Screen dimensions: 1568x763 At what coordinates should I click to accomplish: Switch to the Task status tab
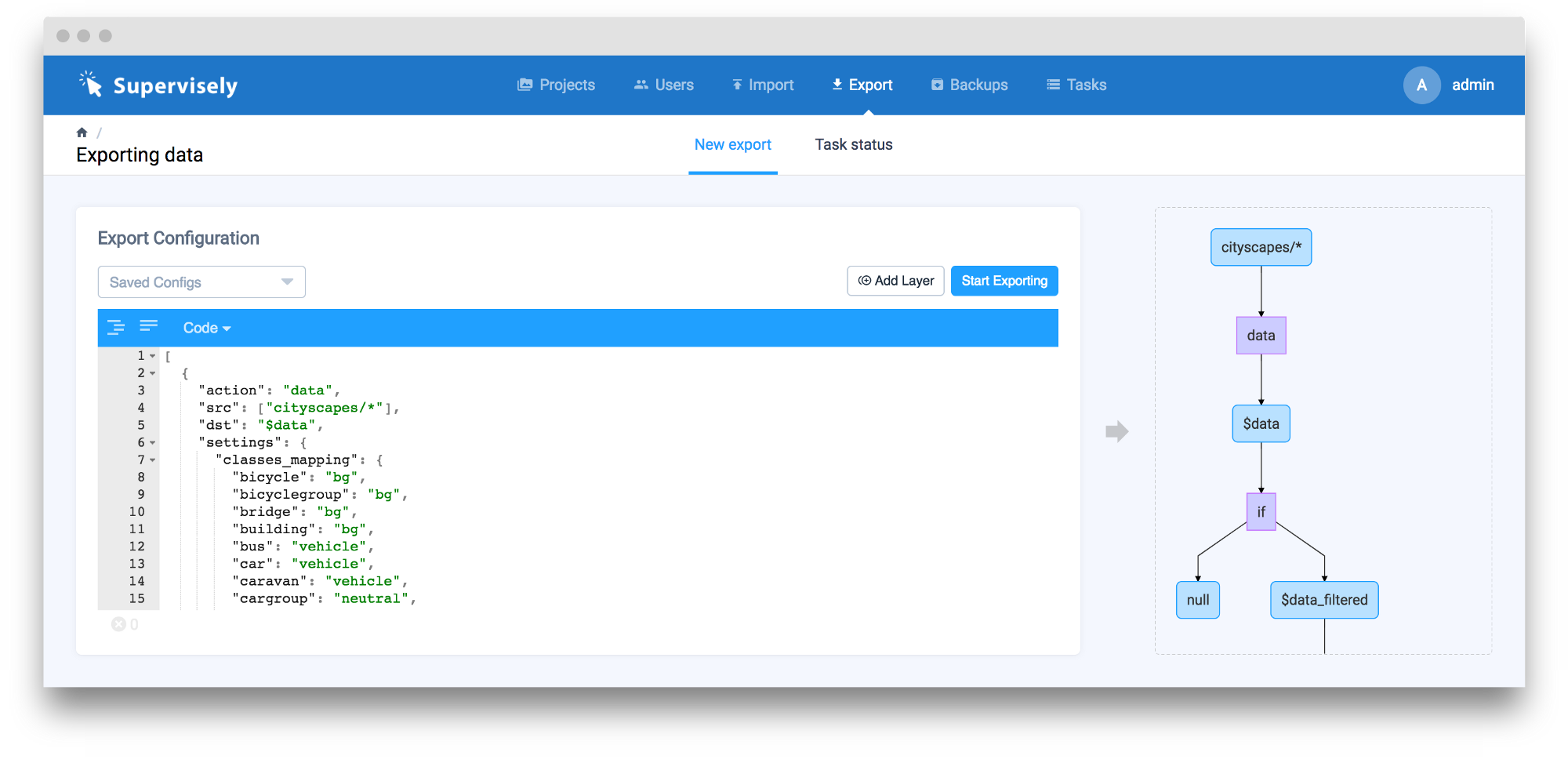point(853,144)
